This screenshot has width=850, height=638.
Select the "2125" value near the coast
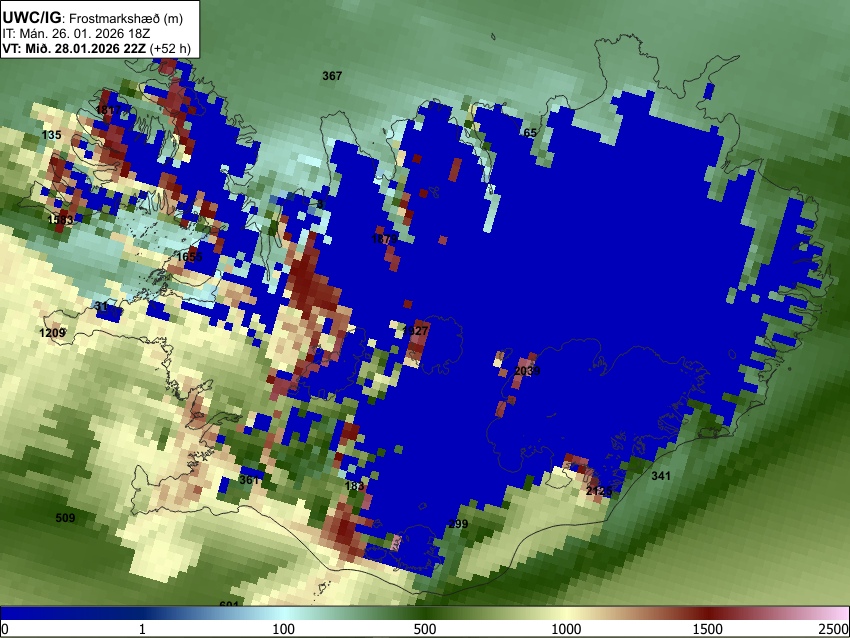[x=599, y=491]
